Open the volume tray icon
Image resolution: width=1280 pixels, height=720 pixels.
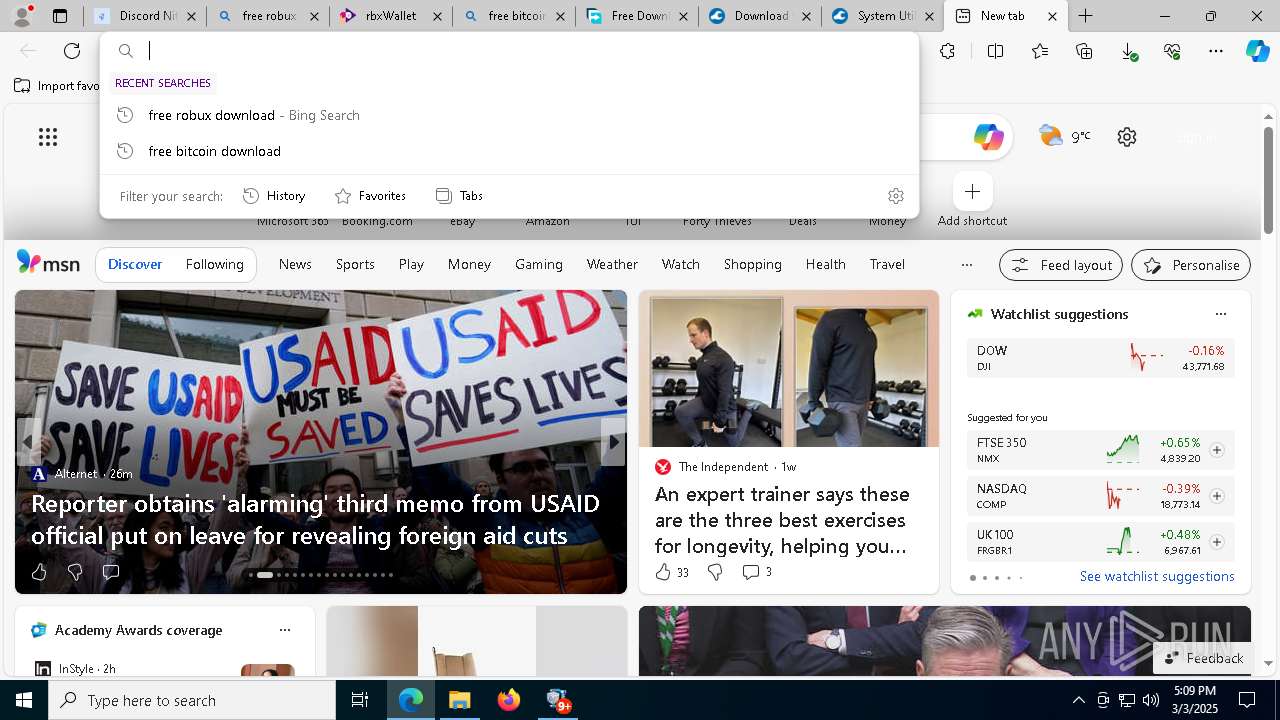click(1151, 700)
